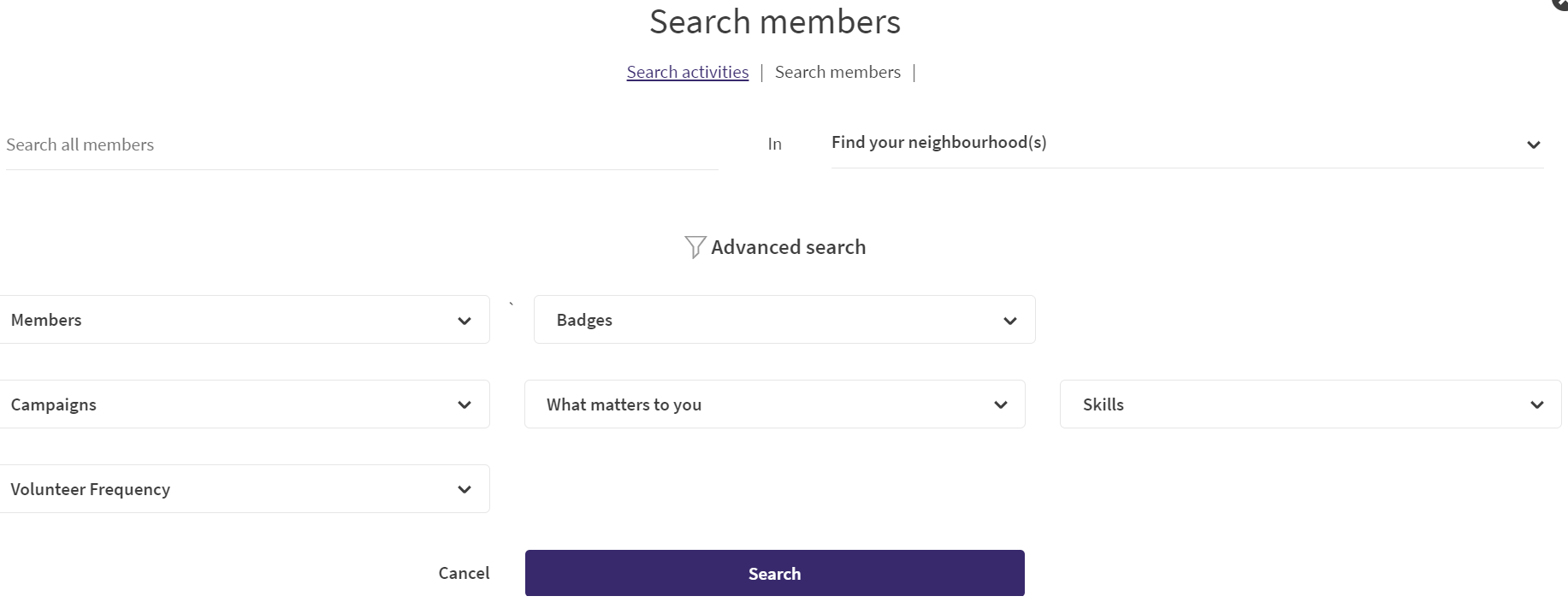Focus the Search all members input field
Image resolution: width=1568 pixels, height=608 pixels.
tap(362, 145)
